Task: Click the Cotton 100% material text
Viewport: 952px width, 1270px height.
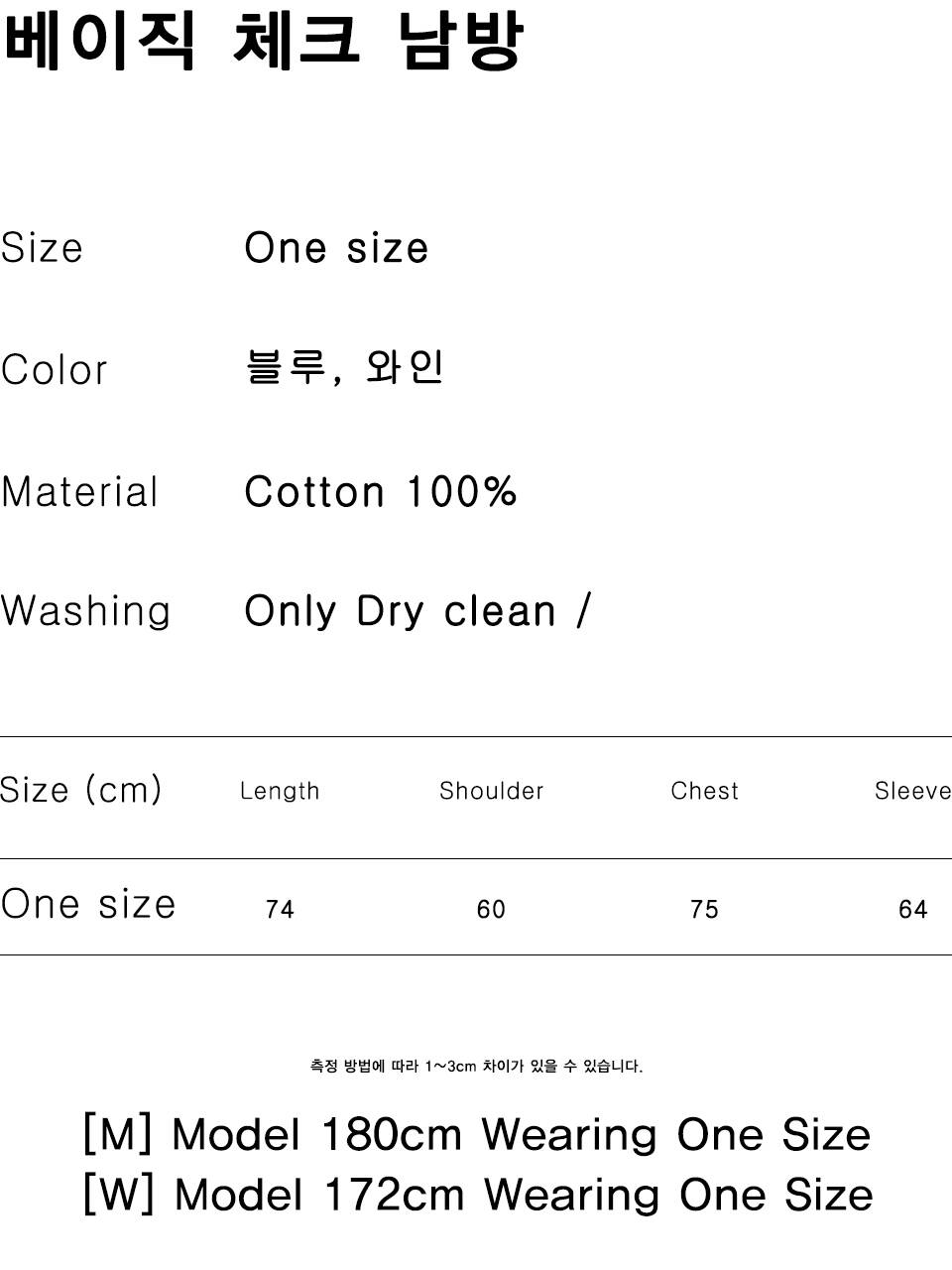Action: (381, 491)
